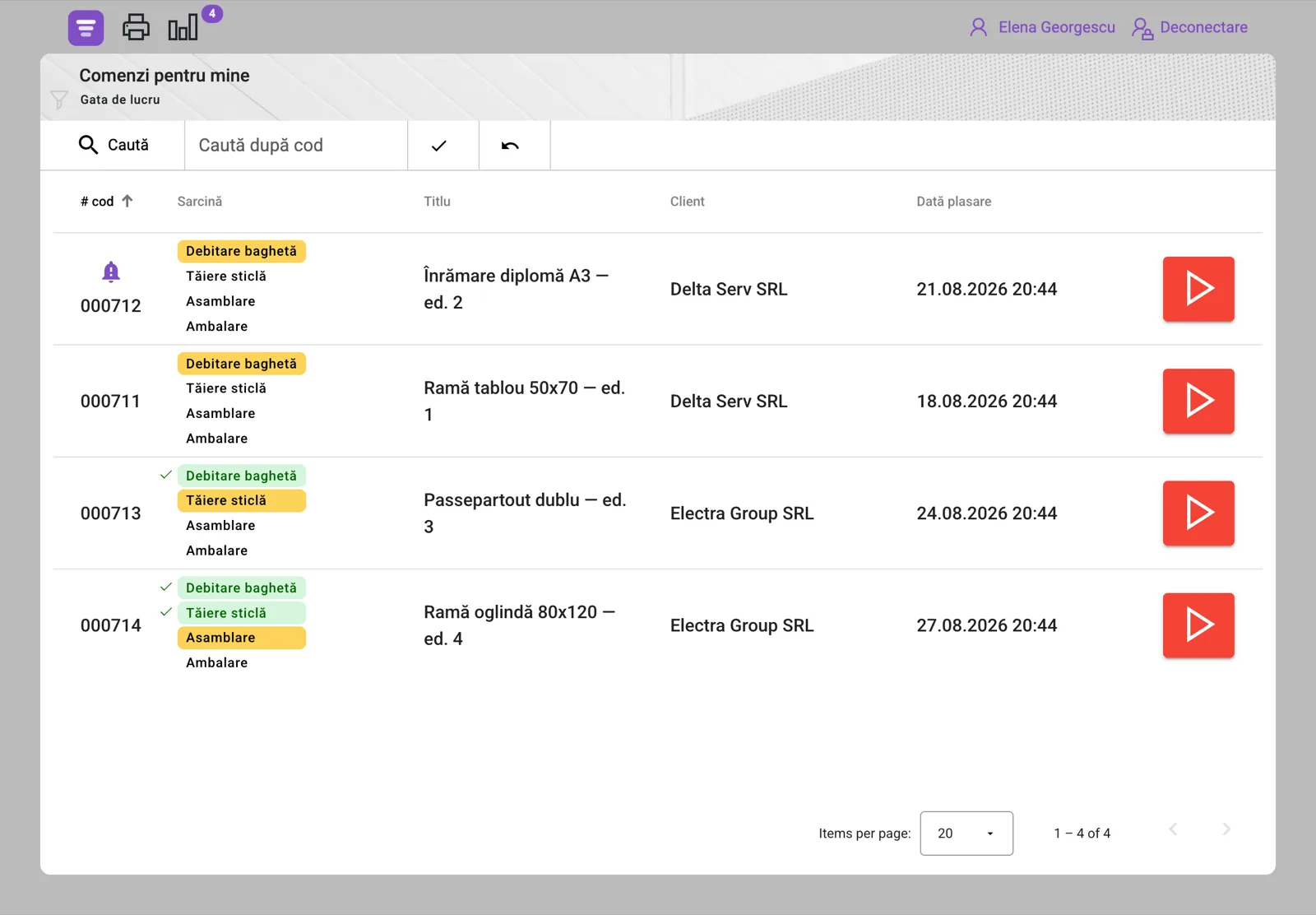Viewport: 1316px width, 915px height.
Task: Start order 000711 with red play button
Action: pyautogui.click(x=1198, y=401)
